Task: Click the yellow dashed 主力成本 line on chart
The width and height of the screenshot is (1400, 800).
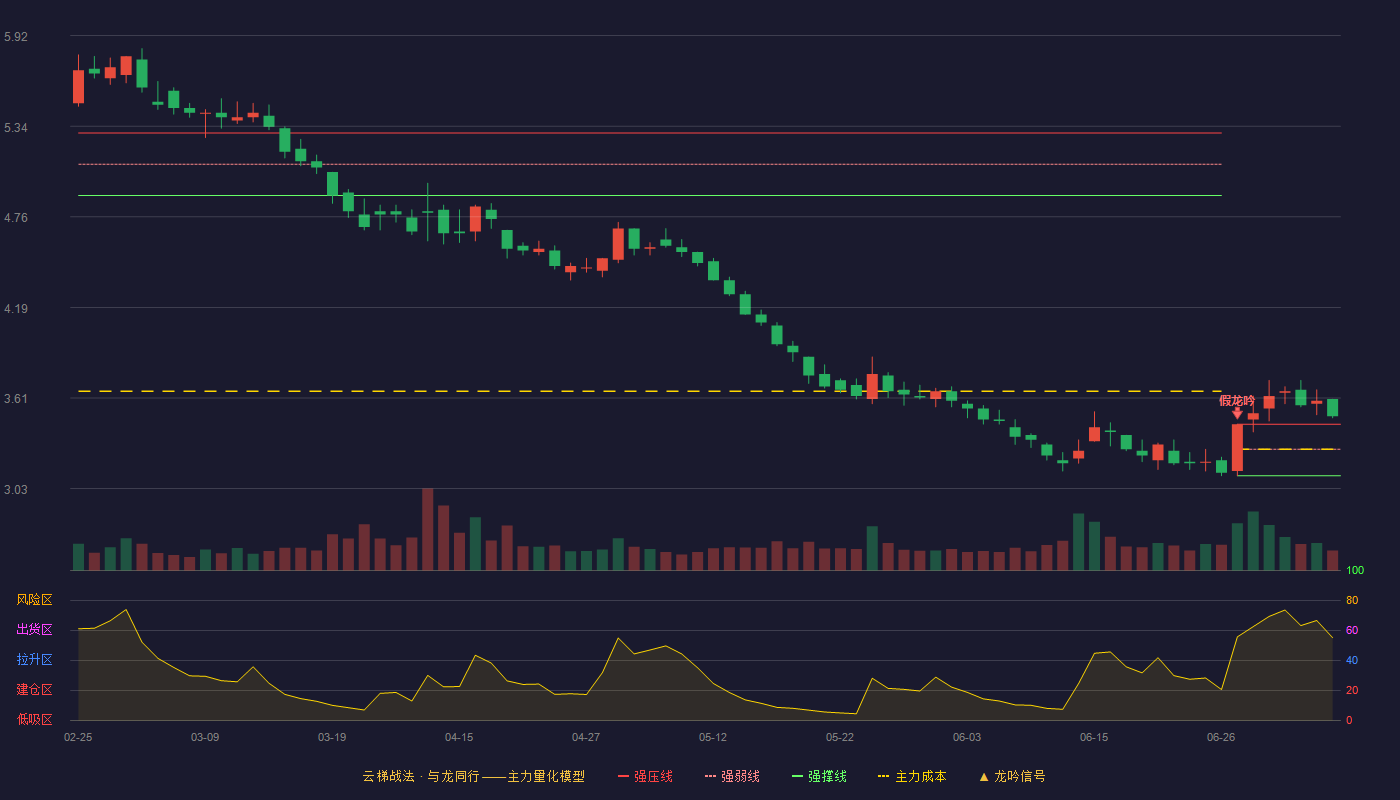Action: (x=650, y=391)
